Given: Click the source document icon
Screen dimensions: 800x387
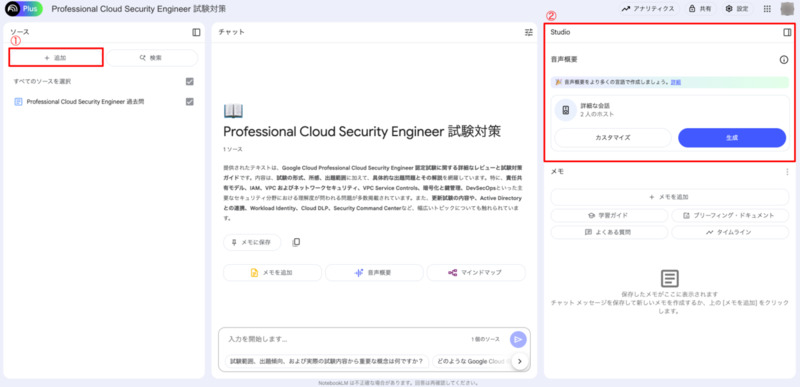Looking at the screenshot, I should tap(18, 102).
